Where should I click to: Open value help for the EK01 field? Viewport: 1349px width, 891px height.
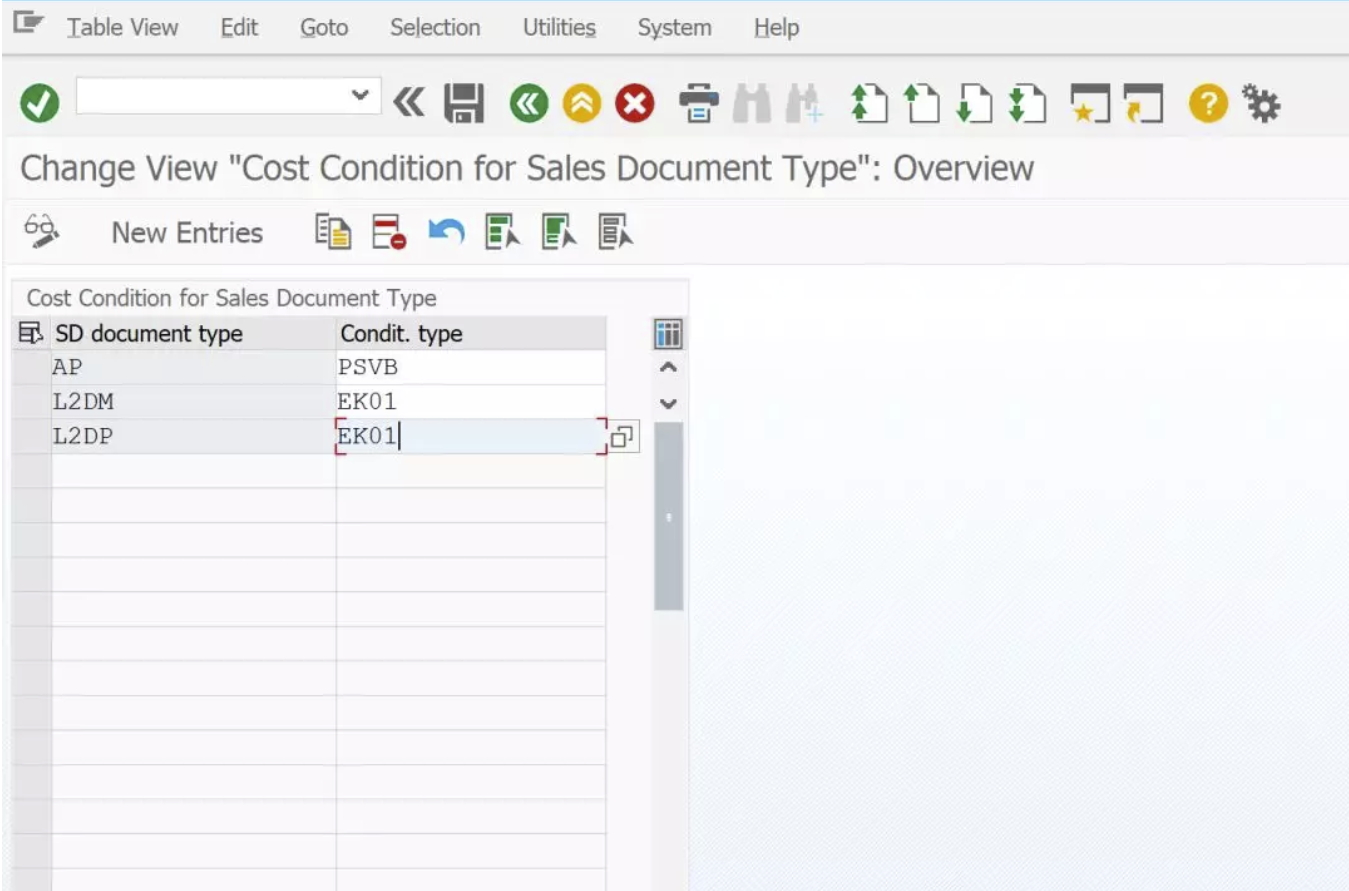pyautogui.click(x=622, y=437)
